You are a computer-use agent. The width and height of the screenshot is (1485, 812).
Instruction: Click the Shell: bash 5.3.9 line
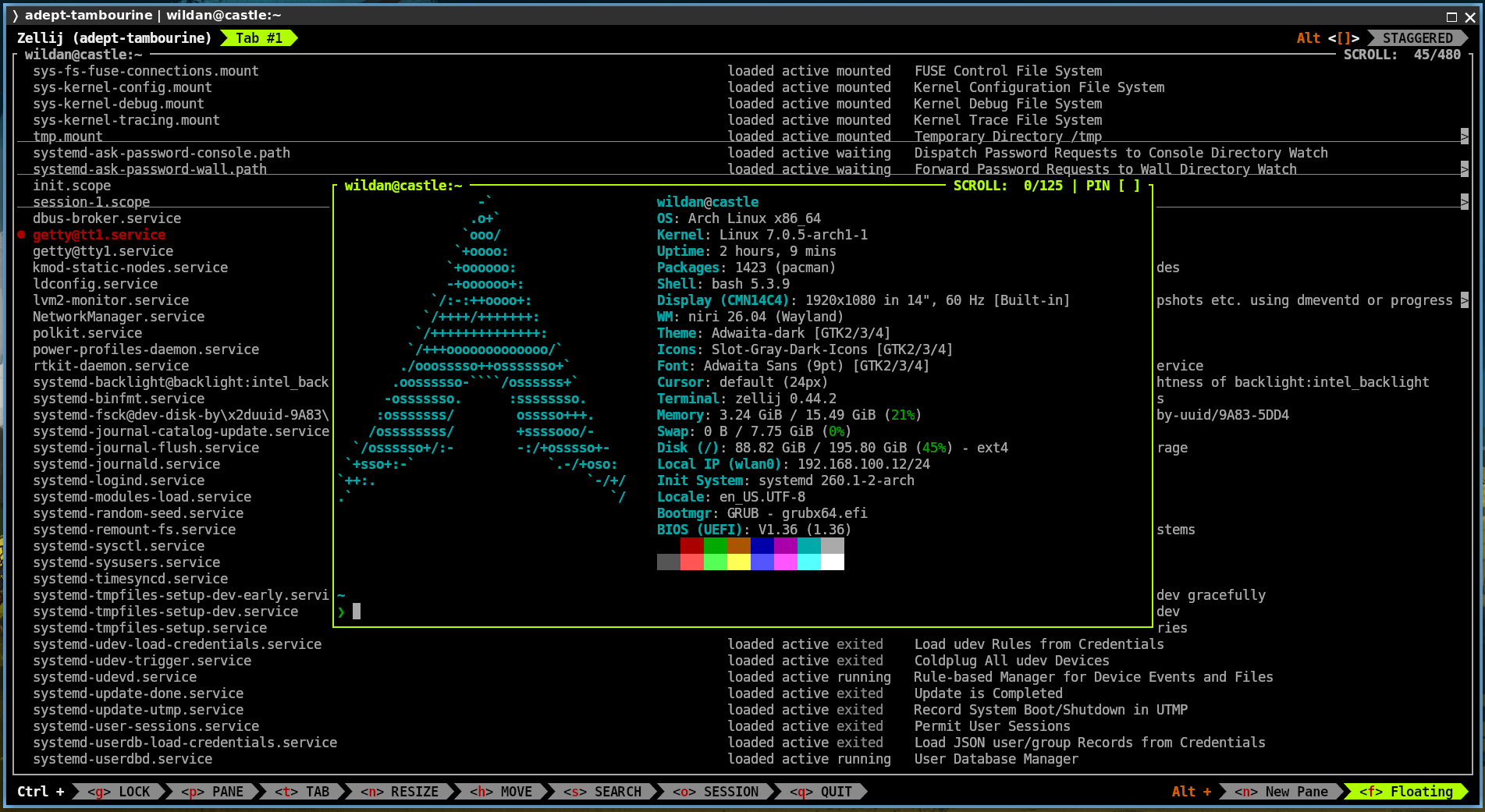(x=723, y=284)
